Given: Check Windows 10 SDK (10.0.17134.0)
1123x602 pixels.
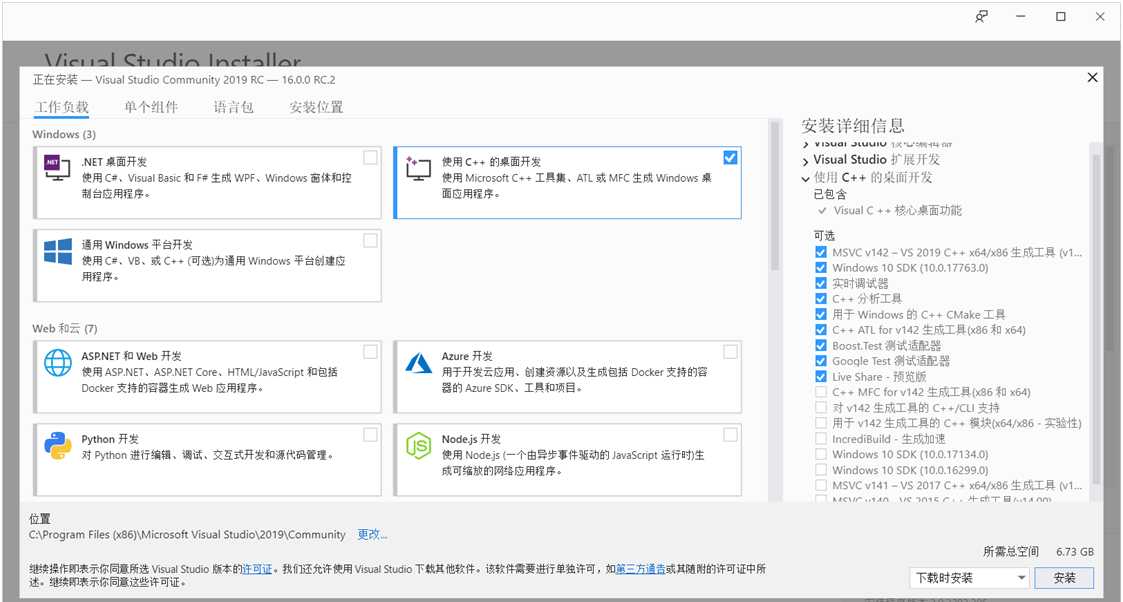Looking at the screenshot, I should pyautogui.click(x=821, y=455).
